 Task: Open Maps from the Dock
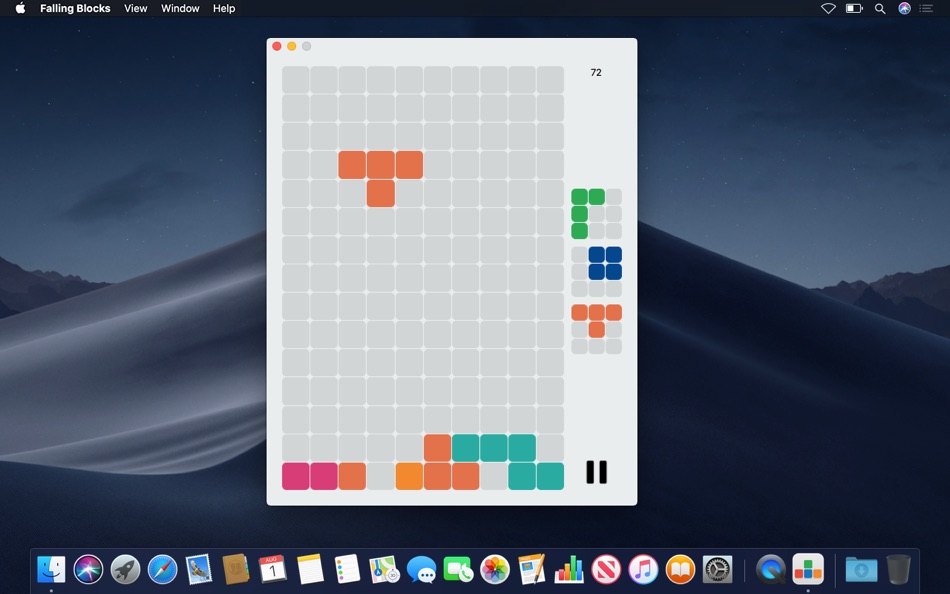click(x=384, y=570)
